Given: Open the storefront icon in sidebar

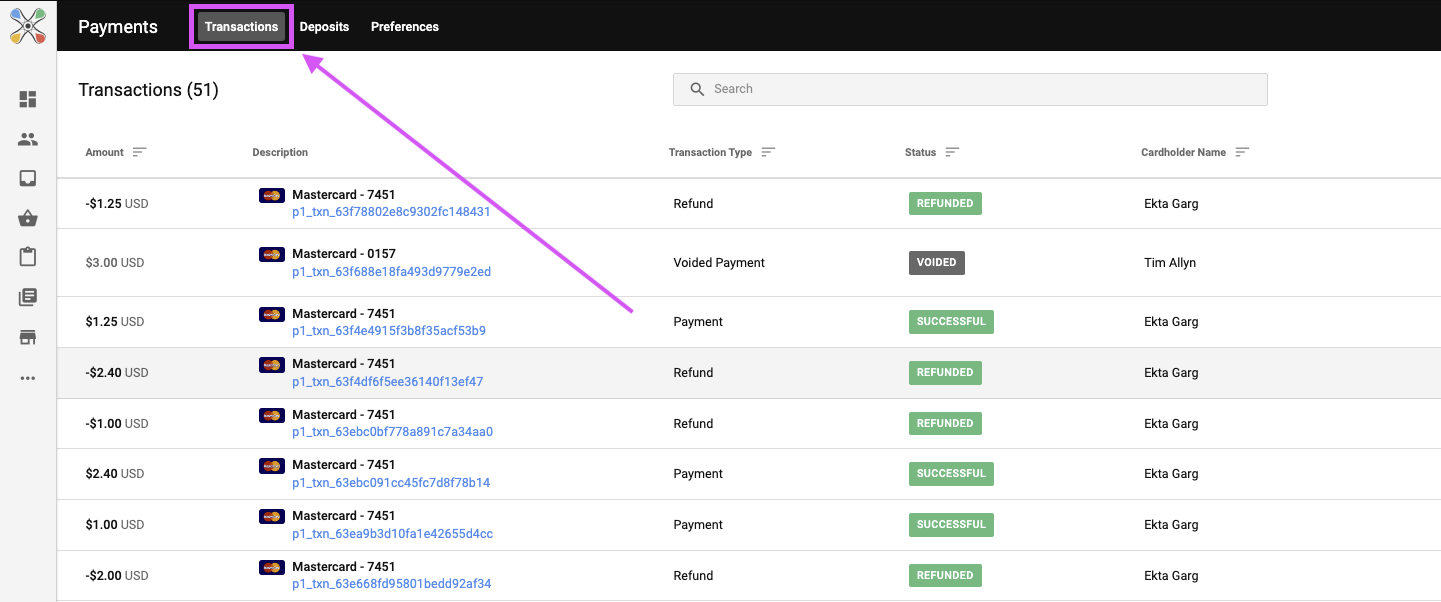Looking at the screenshot, I should click(28, 337).
